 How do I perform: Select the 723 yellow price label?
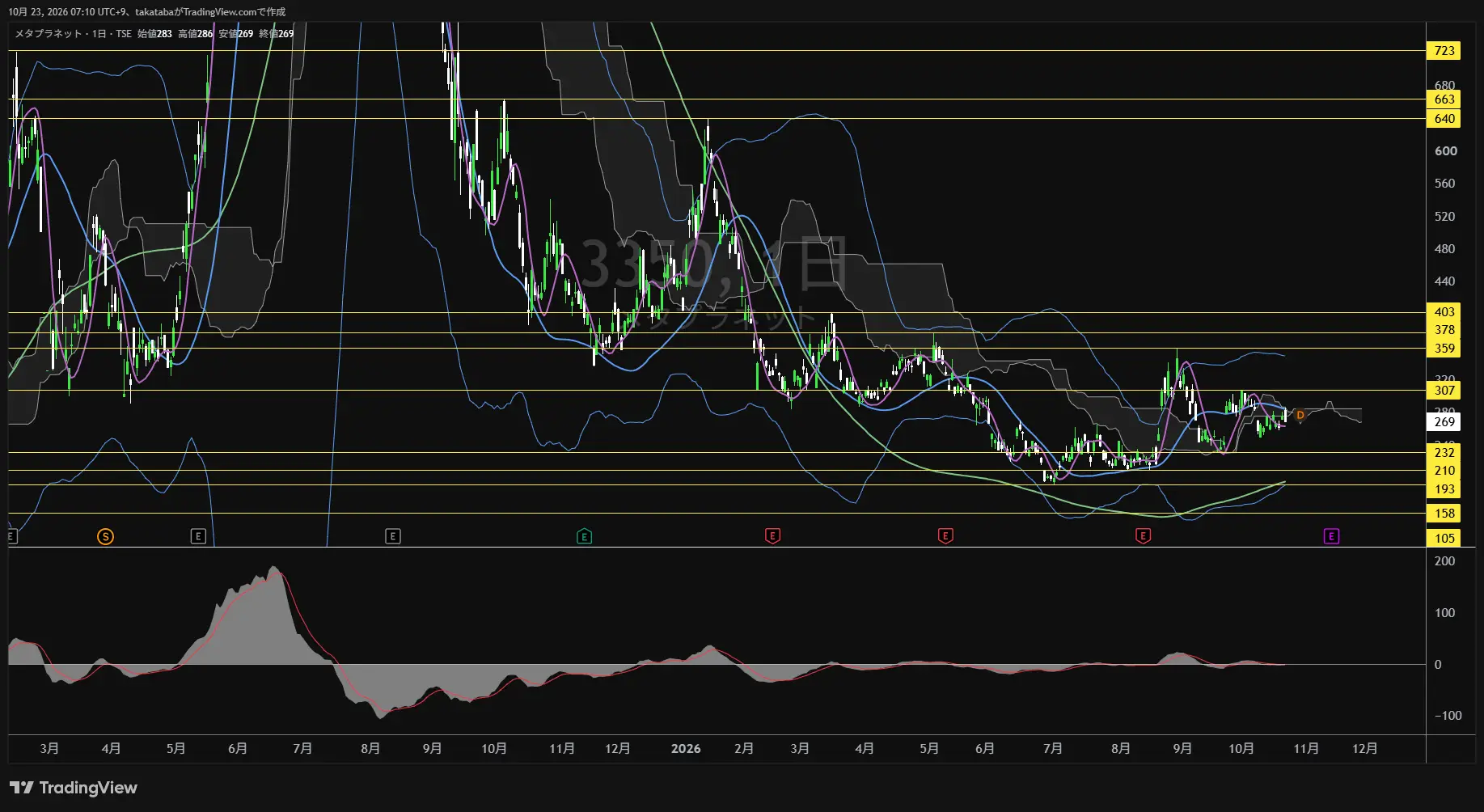pyautogui.click(x=1444, y=51)
